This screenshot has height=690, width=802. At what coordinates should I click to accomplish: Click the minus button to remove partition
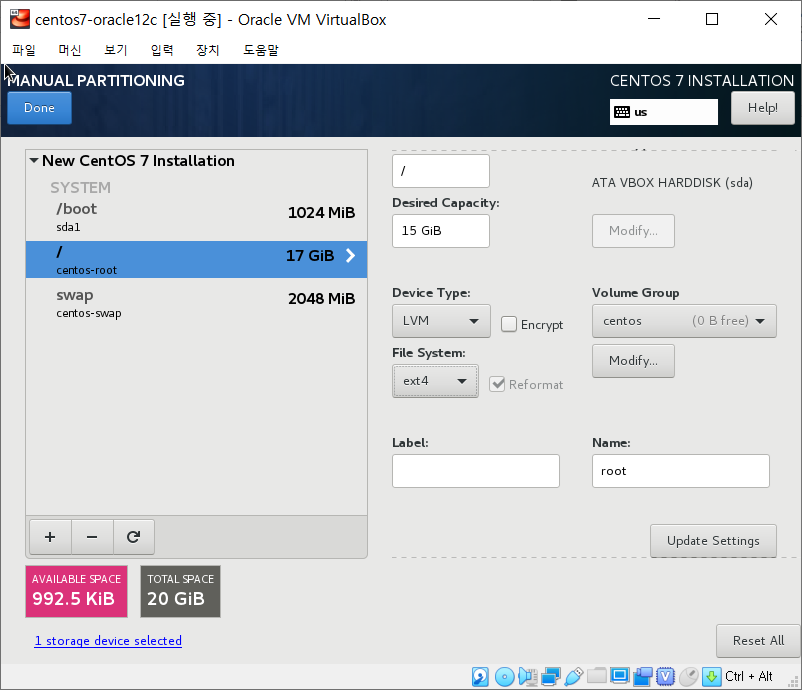pyautogui.click(x=92, y=537)
